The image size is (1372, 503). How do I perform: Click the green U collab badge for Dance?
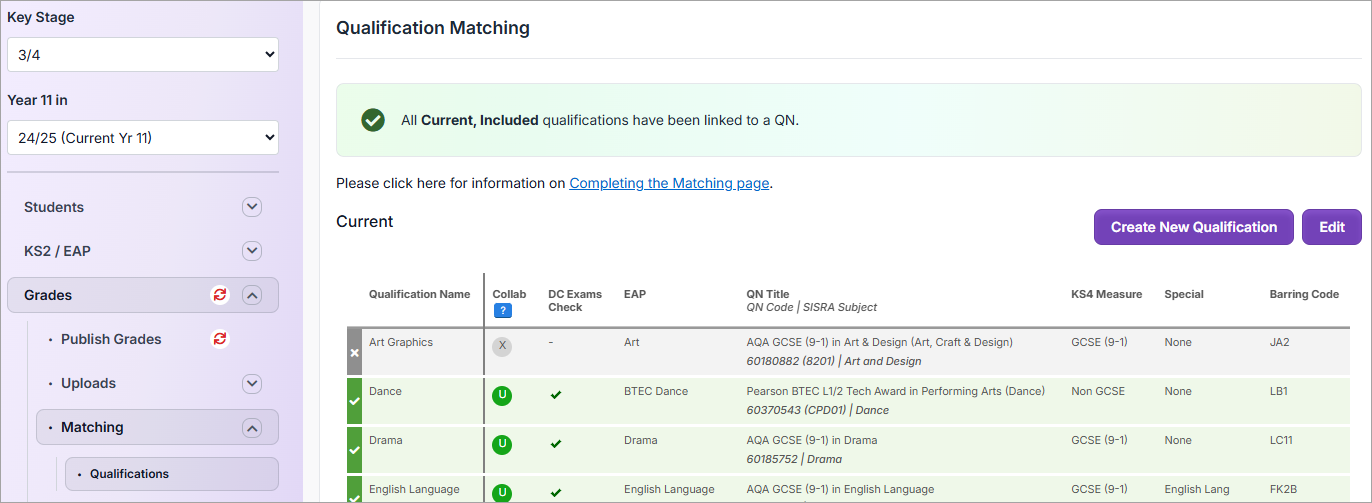point(502,395)
